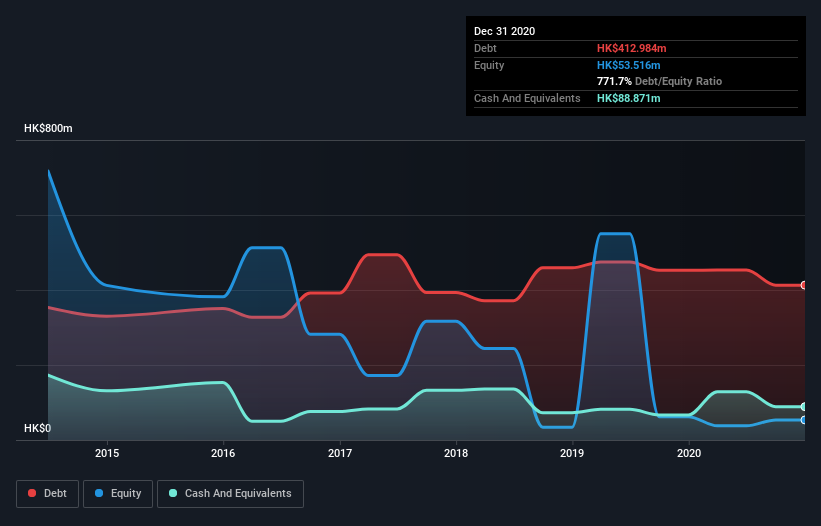
Task: Click the 2020 x-axis label
Action: coord(689,453)
